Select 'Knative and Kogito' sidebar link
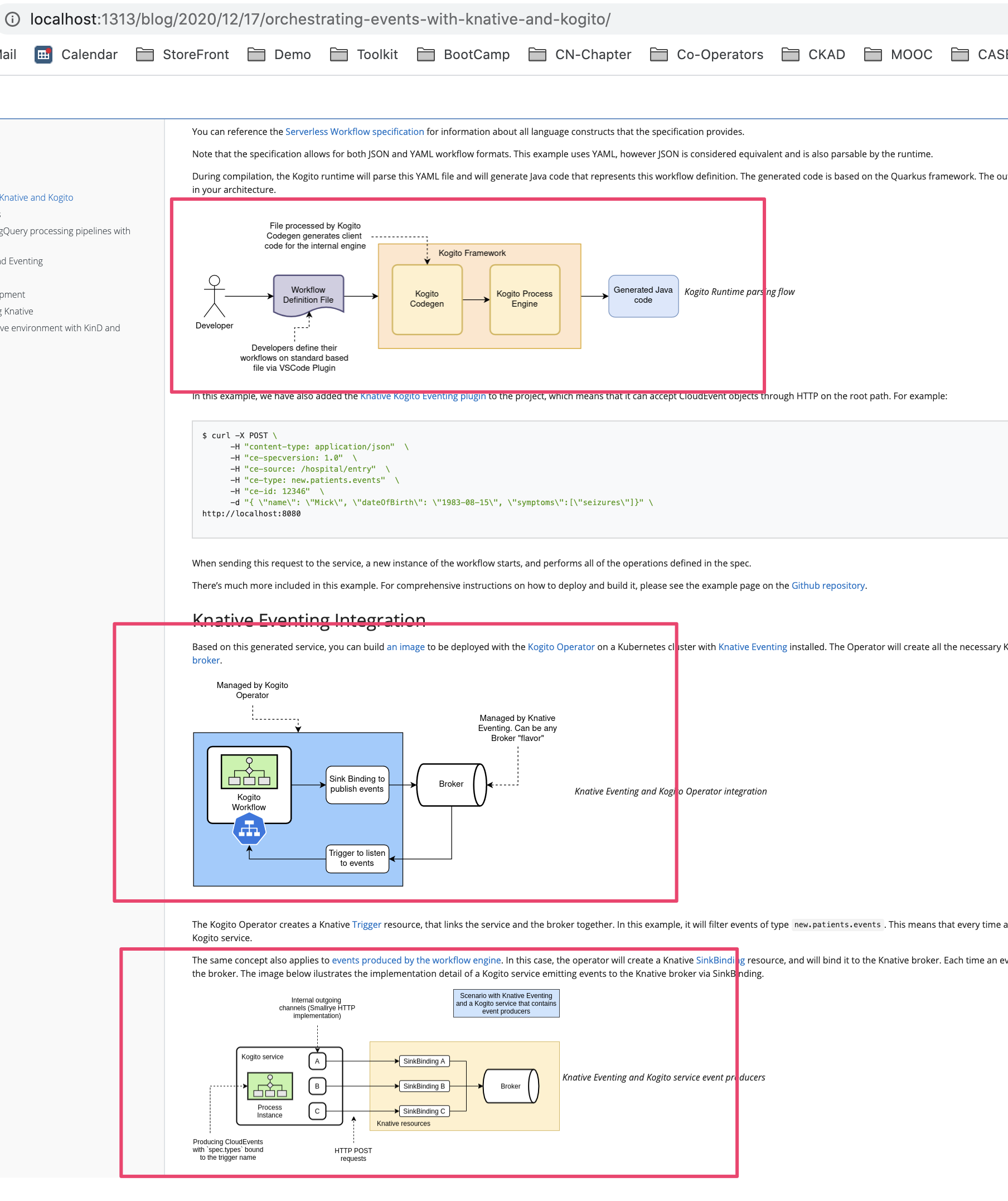 [x=37, y=197]
